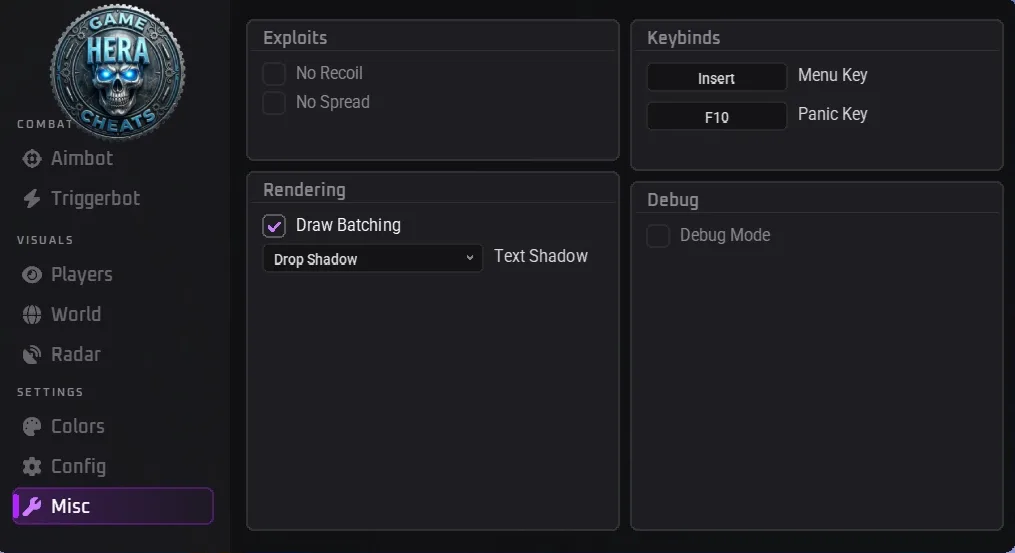Click the globe icon next to World

pos(32,315)
